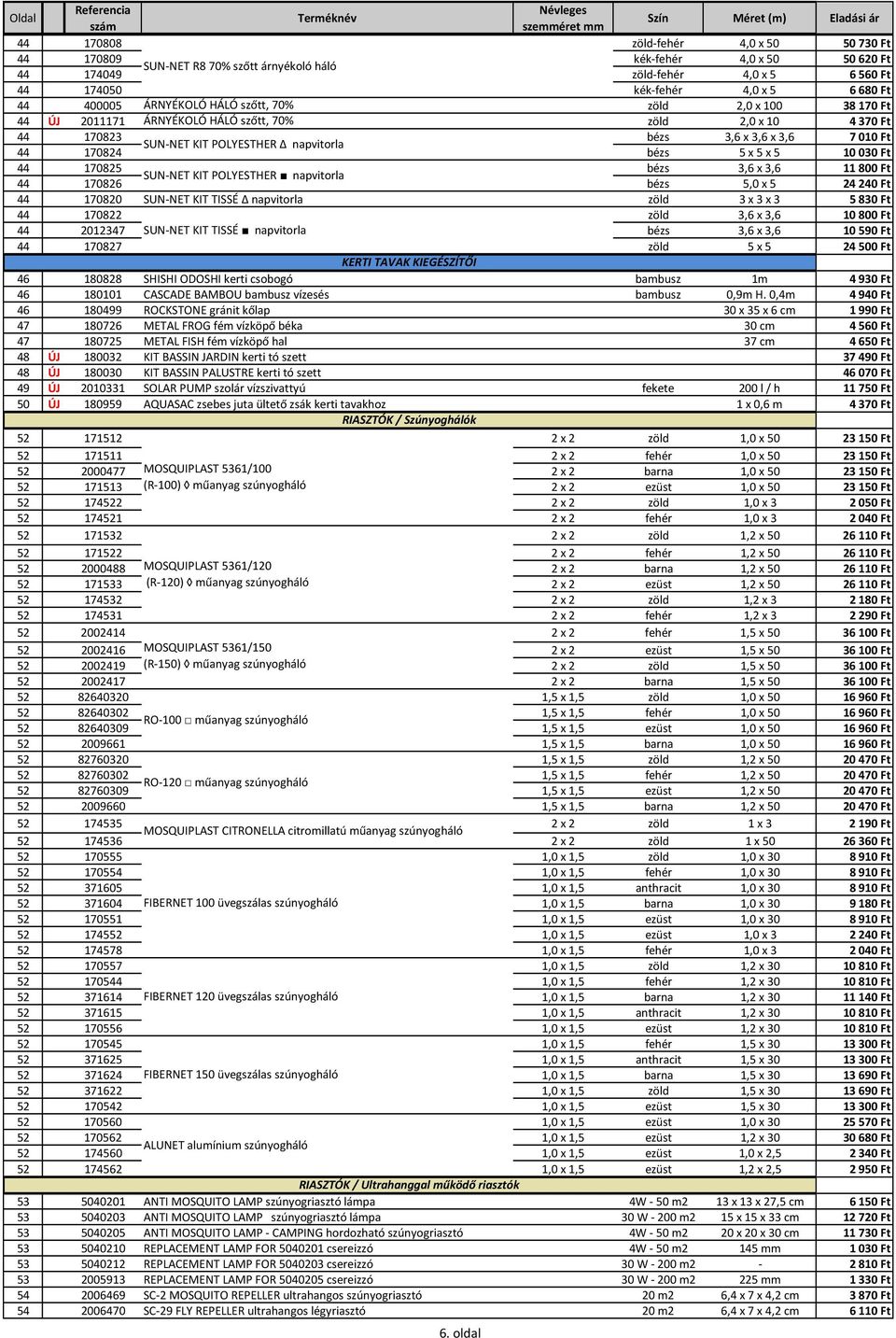This screenshot has height=1338, width=896.
Task: Select the 'KERTI TAVAK KIEGÉSZÍTŐI' section heading
Action: point(409,262)
